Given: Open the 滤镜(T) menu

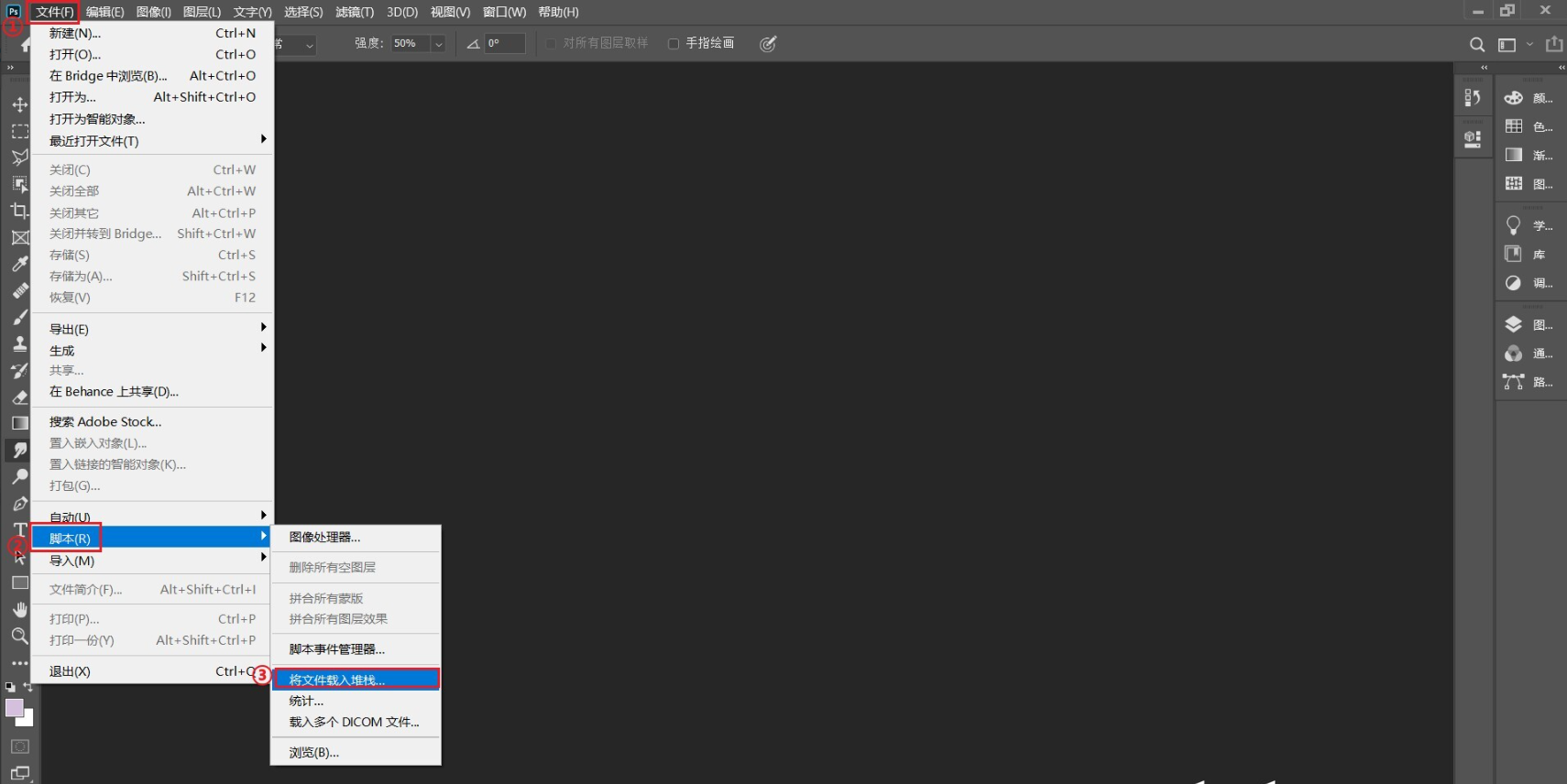Looking at the screenshot, I should pos(354,12).
